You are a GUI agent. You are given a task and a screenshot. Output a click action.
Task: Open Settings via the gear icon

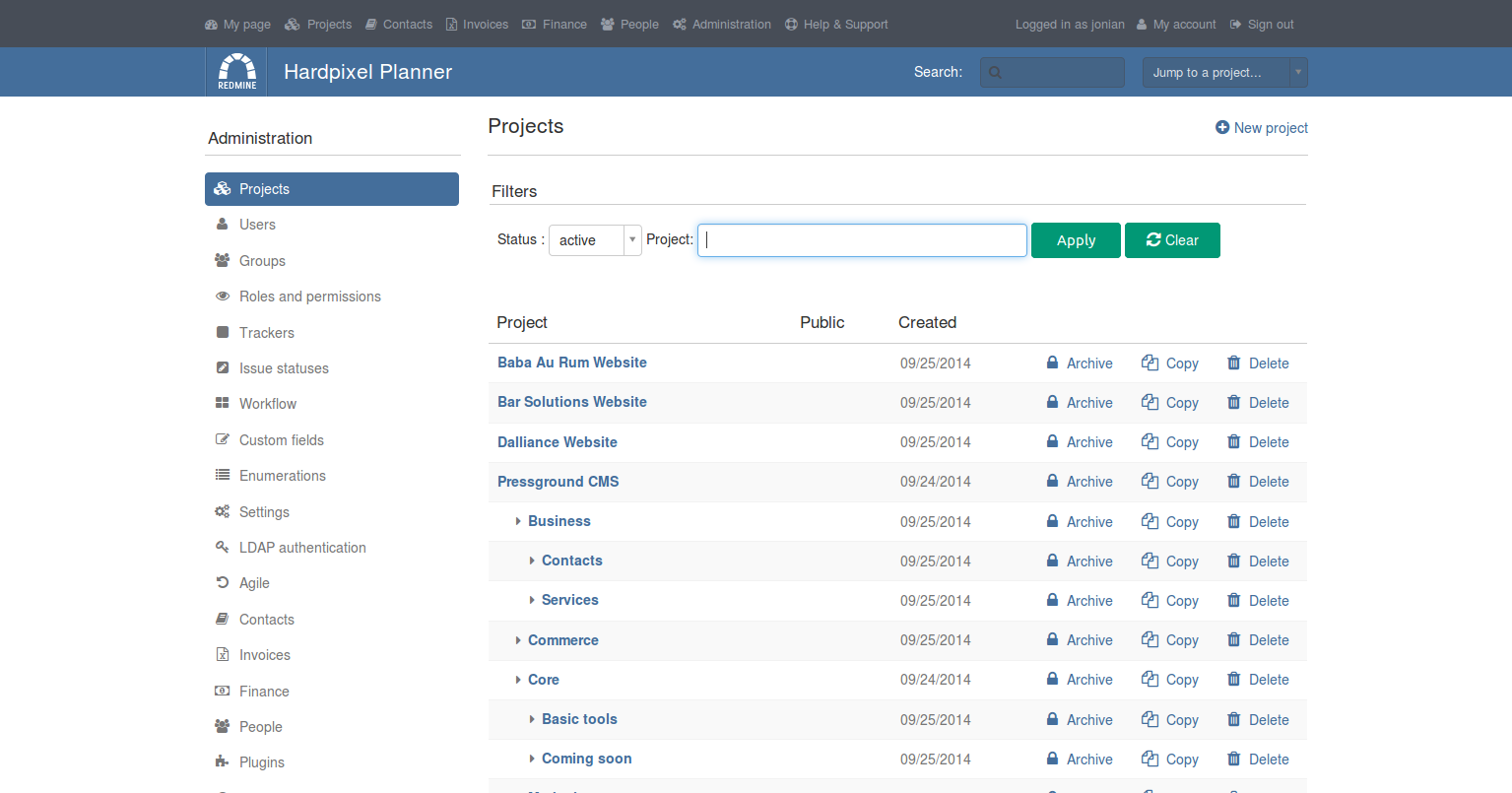tap(223, 511)
